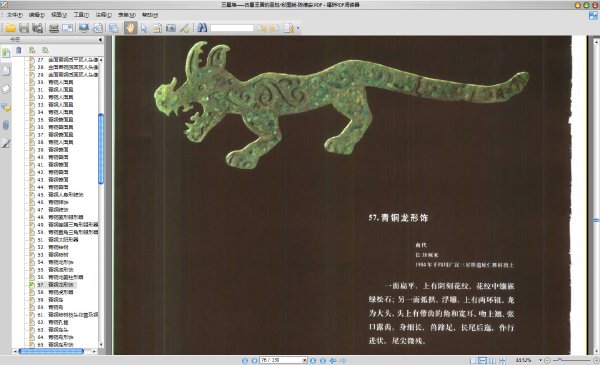This screenshot has width=600, height=365.
Task: Select bookmark item 61 in list
Action: coord(68,314)
